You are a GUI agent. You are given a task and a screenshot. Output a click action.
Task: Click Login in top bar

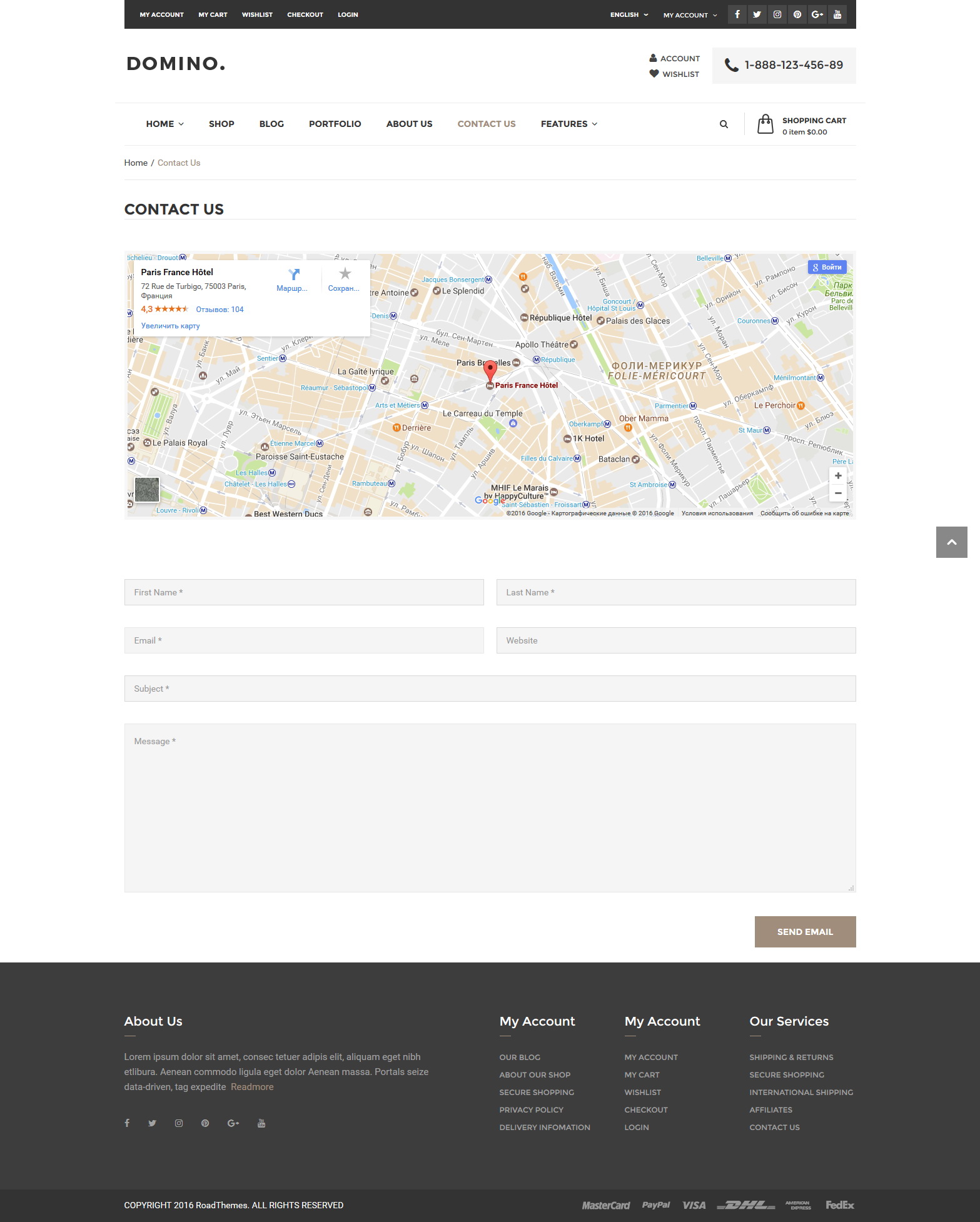pyautogui.click(x=348, y=14)
